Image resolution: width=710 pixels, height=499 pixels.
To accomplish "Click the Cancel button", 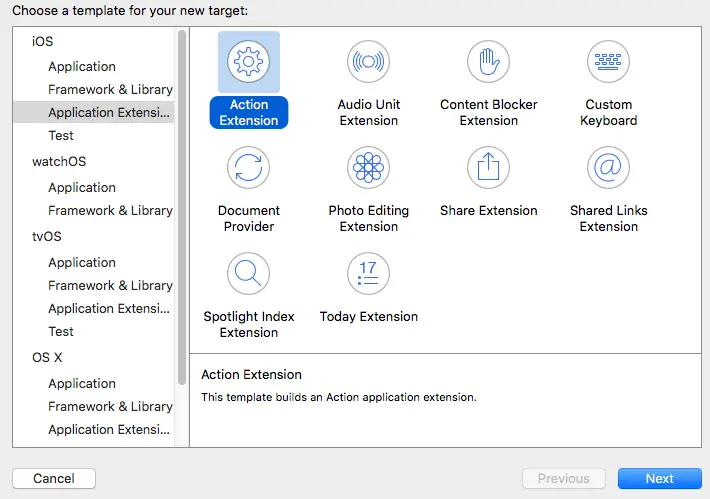I will (54, 478).
